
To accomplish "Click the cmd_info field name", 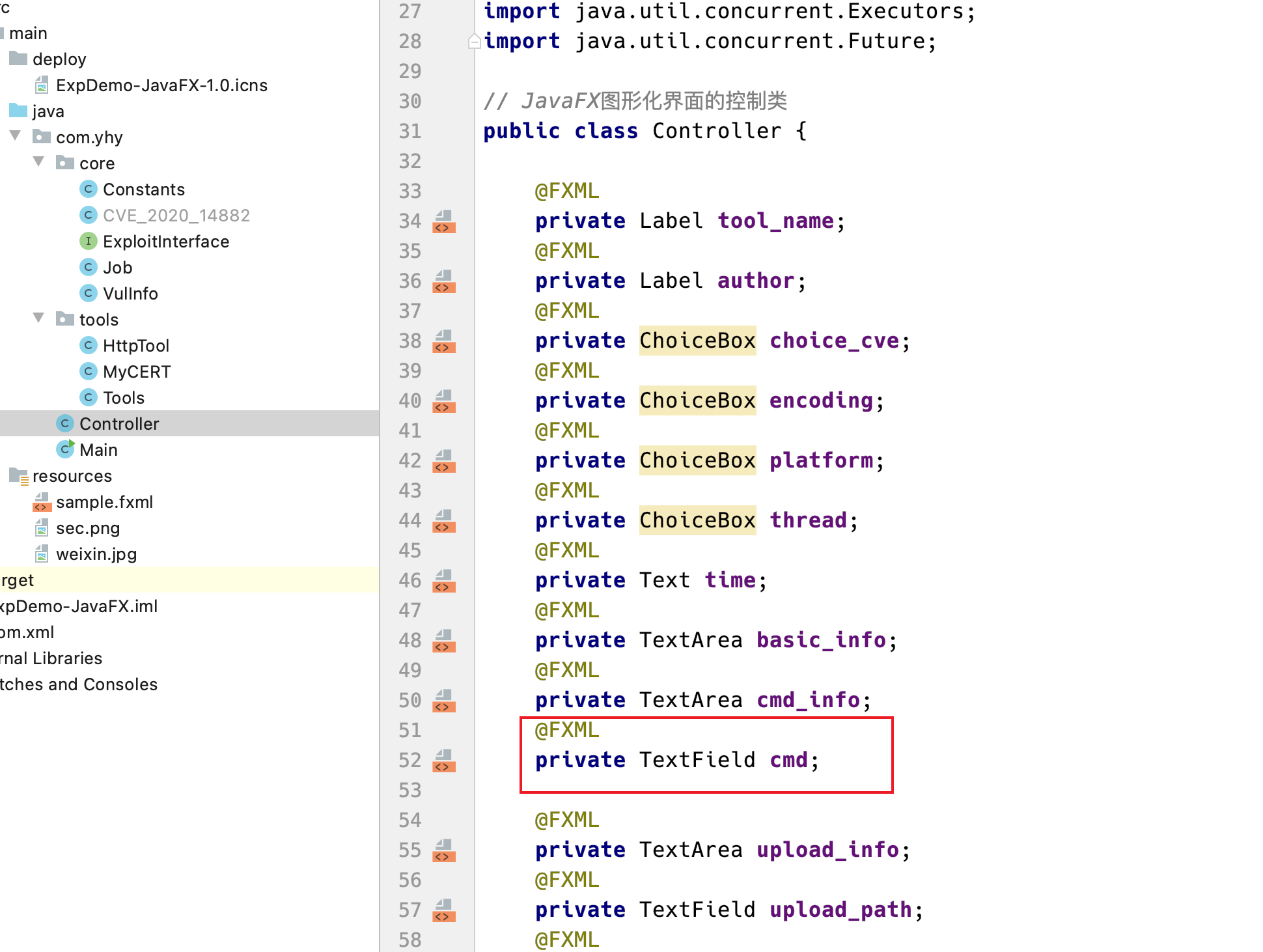I will pyautogui.click(x=808, y=700).
